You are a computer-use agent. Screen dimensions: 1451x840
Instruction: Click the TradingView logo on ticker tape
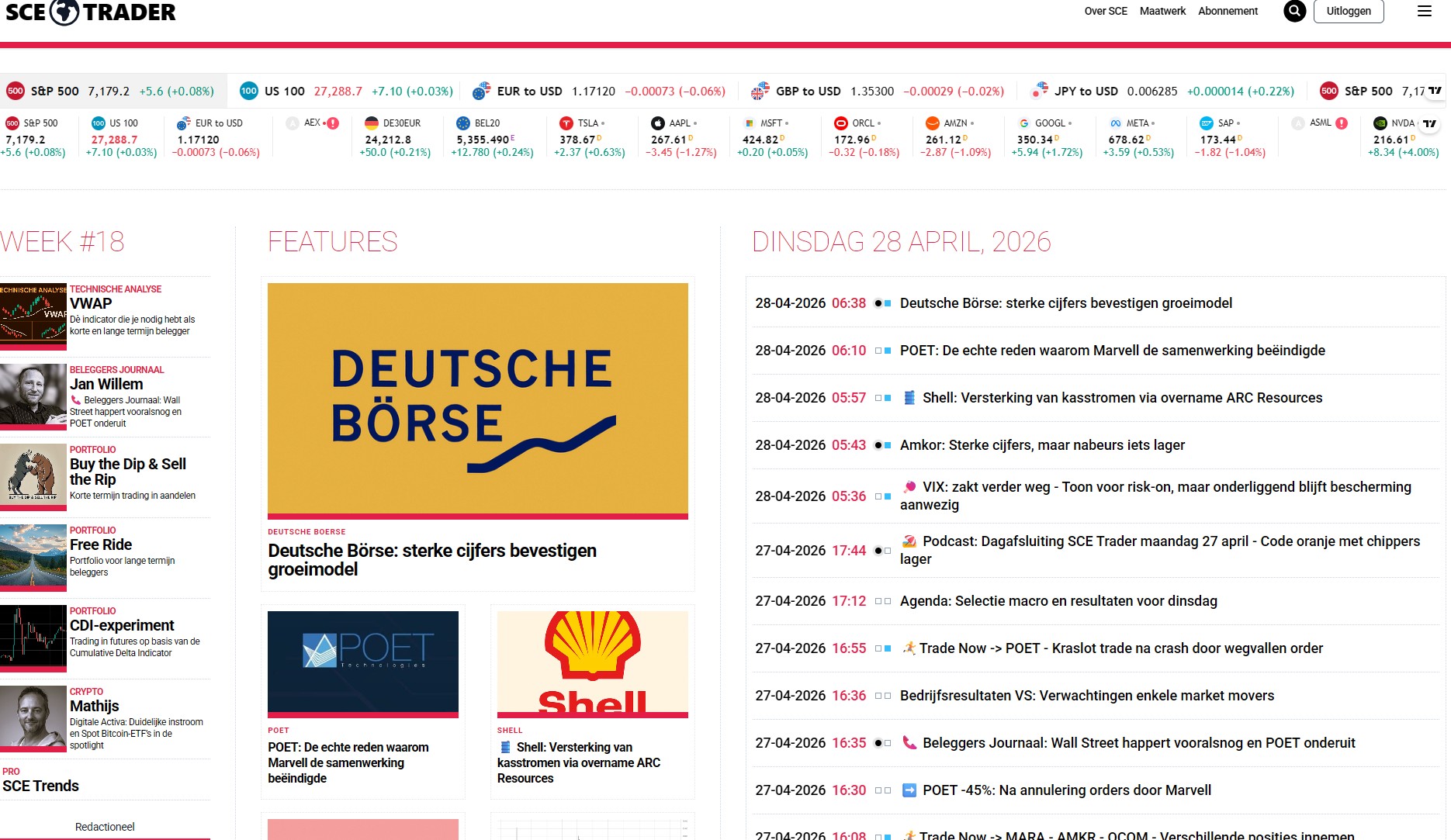point(1435,91)
